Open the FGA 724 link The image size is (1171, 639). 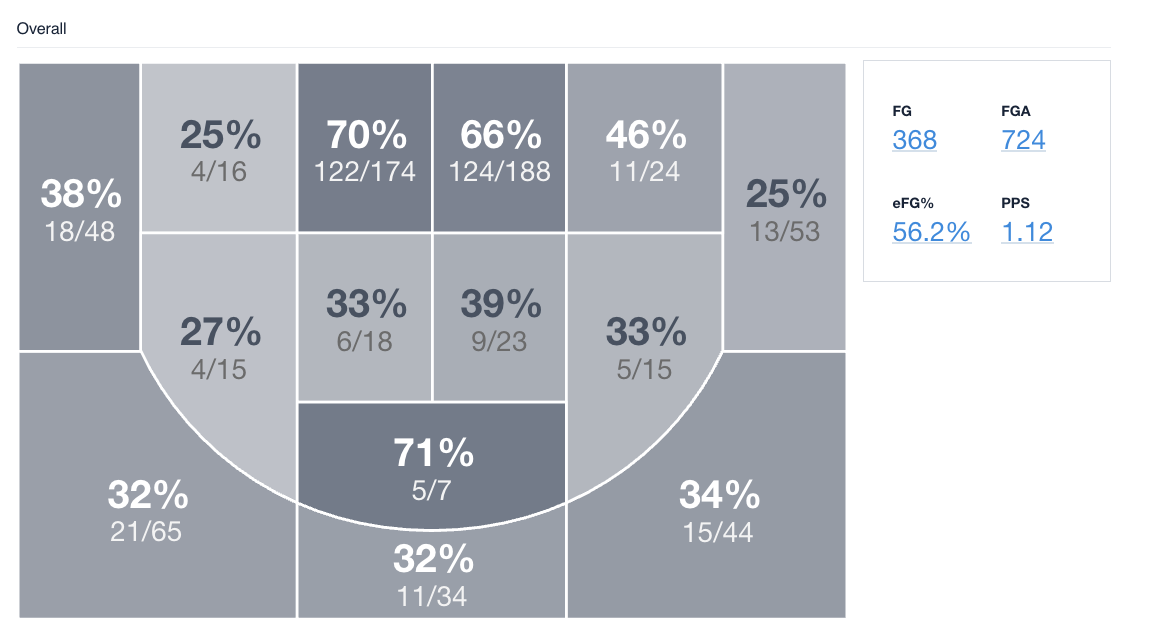[x=1023, y=139]
